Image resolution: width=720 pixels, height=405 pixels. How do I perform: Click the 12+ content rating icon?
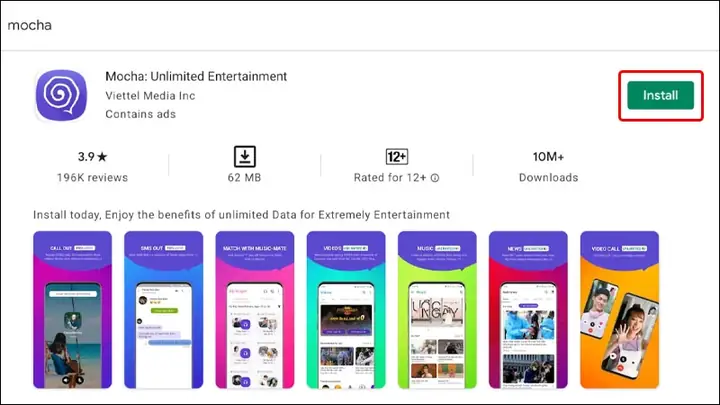tap(397, 157)
